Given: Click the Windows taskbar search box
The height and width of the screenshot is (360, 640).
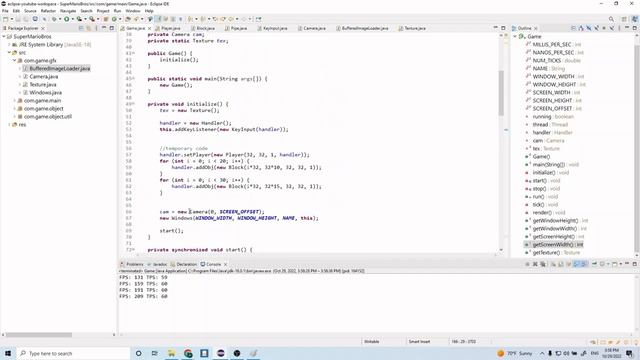Looking at the screenshot, I should point(73,353).
